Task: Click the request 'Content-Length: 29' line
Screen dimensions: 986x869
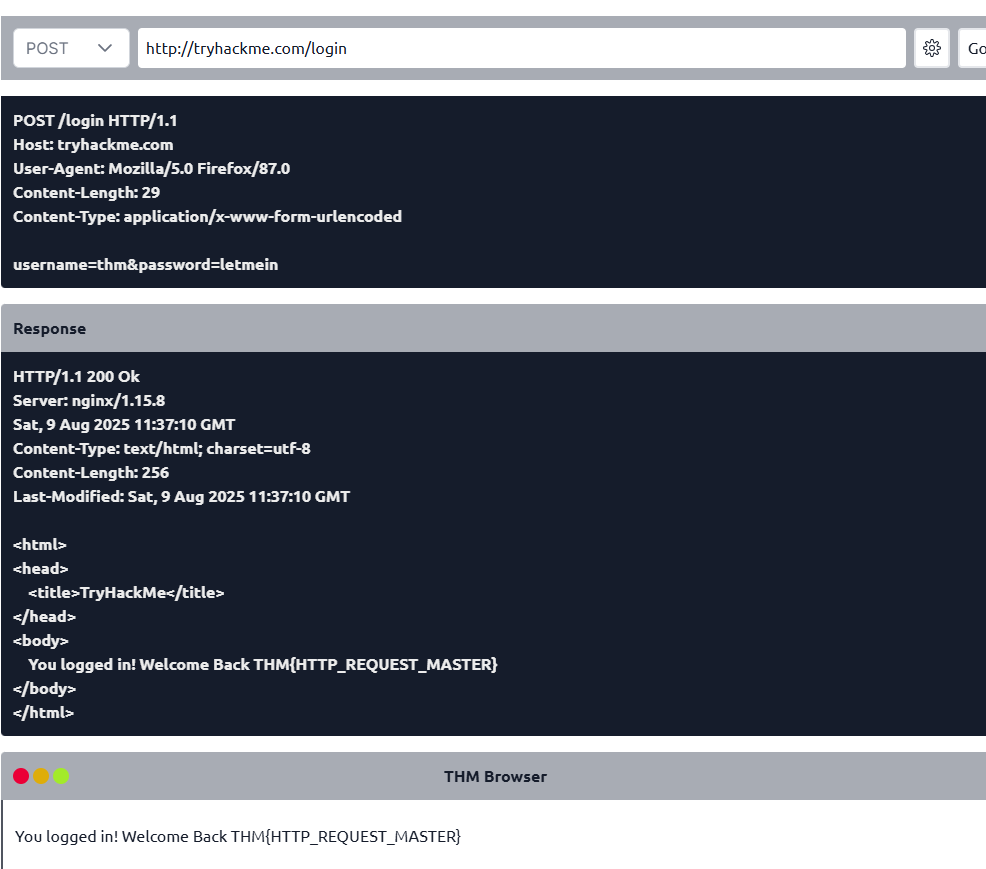Action: [x=86, y=192]
